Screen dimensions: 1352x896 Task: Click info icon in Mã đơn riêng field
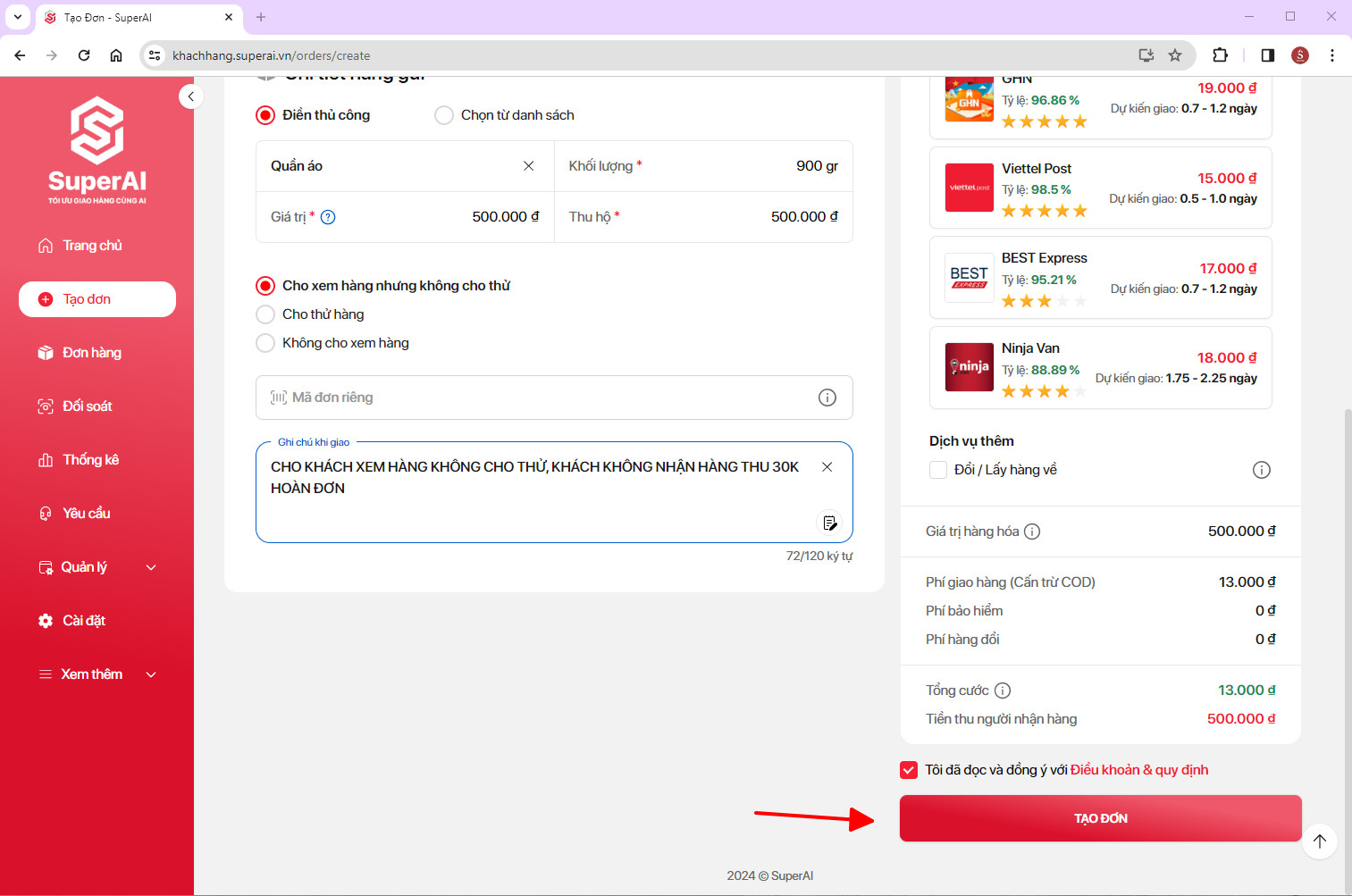pyautogui.click(x=827, y=398)
